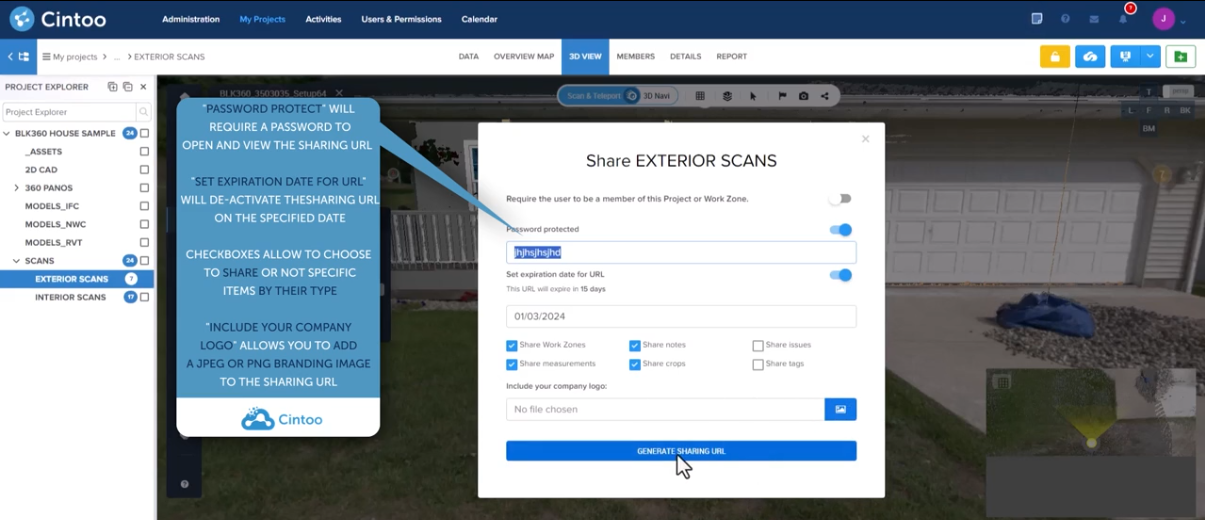Select INTERIOR SCANS in project tree
1205x520 pixels.
click(70, 297)
